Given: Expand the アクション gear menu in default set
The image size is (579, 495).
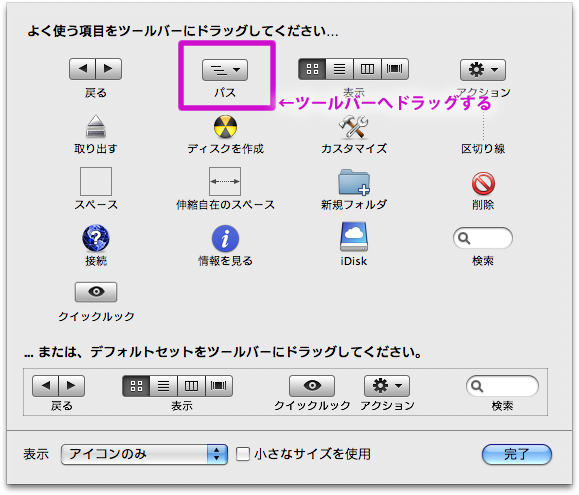Looking at the screenshot, I should pyautogui.click(x=387, y=386).
